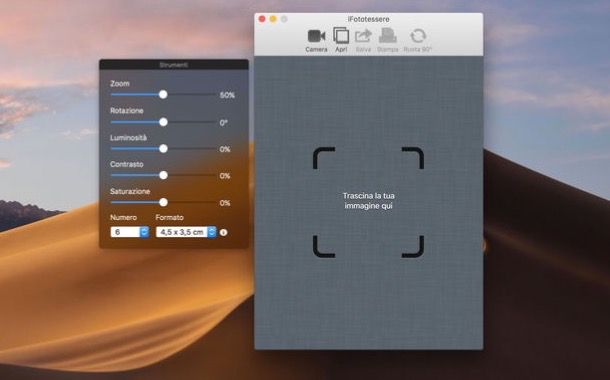This screenshot has height=380, width=610.
Task: Click the Ruota 90° rotate icon
Action: 418,36
